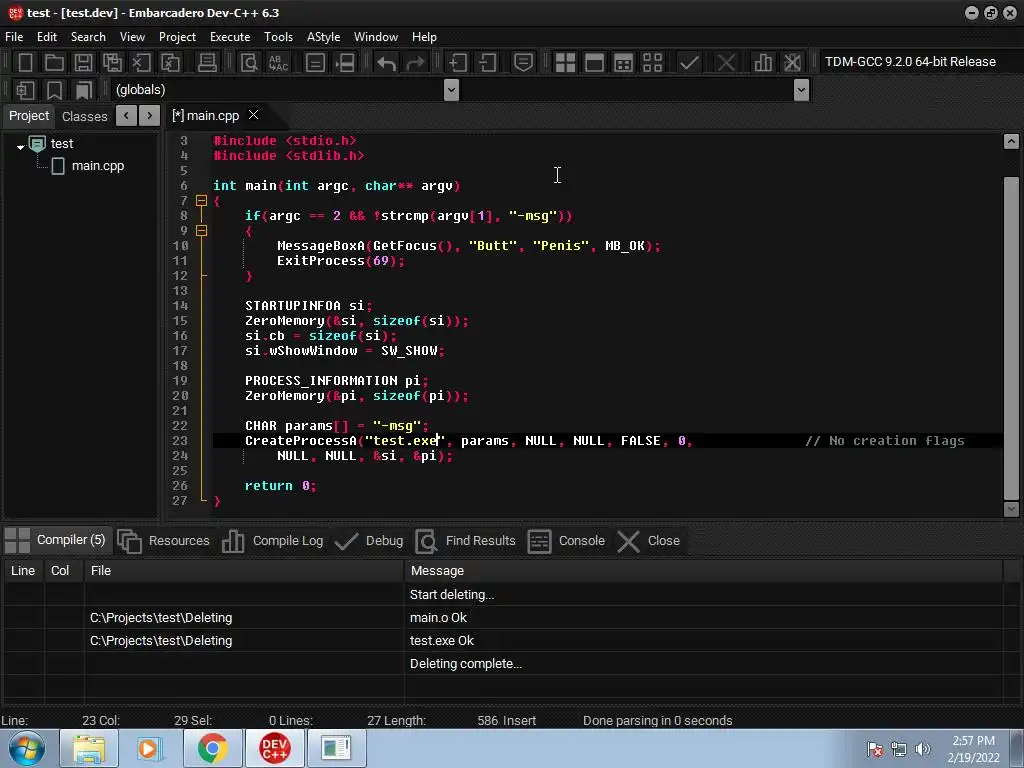The height and width of the screenshot is (768, 1024).
Task: Click the Delete profiling information icon
Action: click(792, 63)
